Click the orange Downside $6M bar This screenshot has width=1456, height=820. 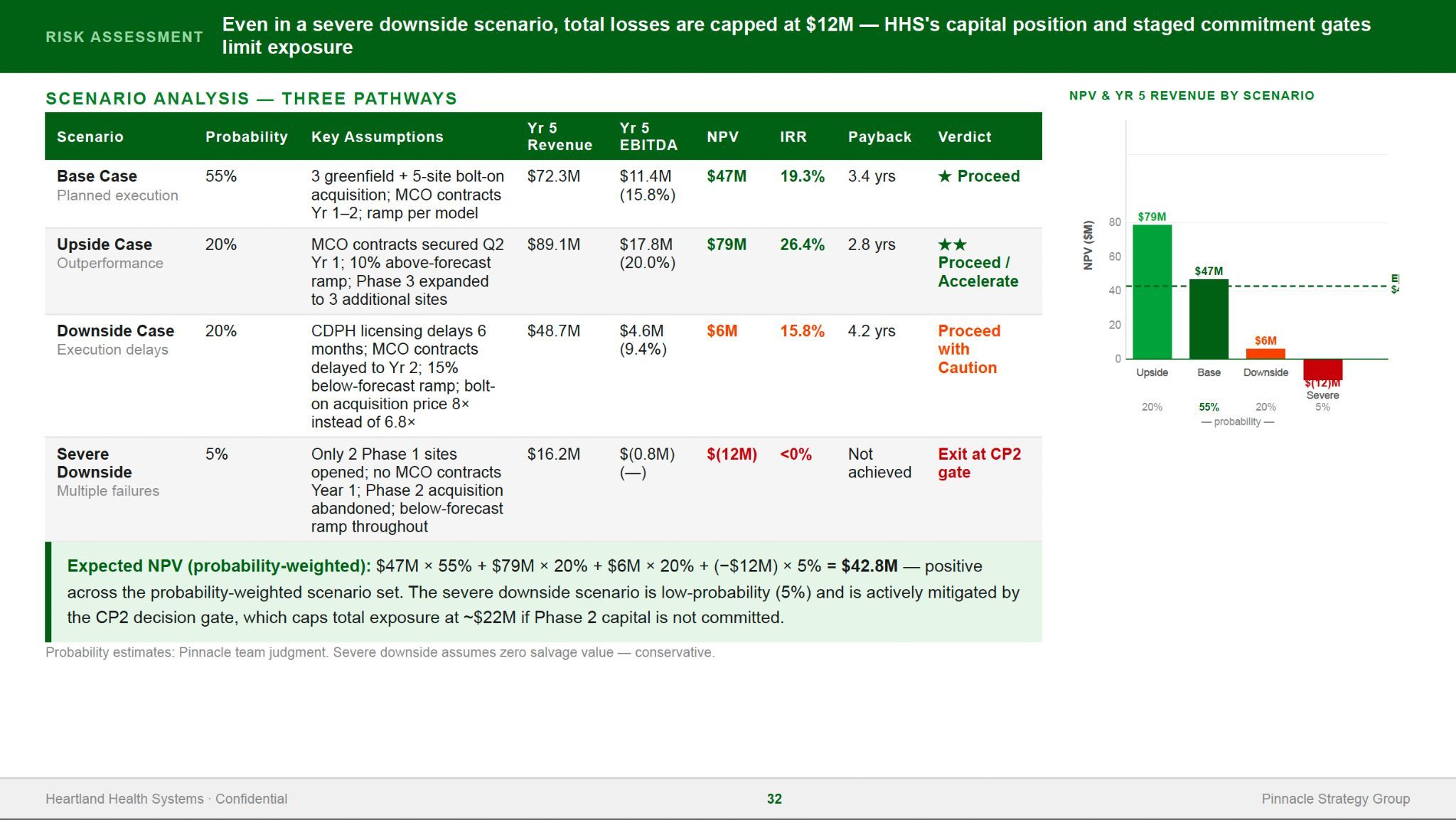[1265, 354]
